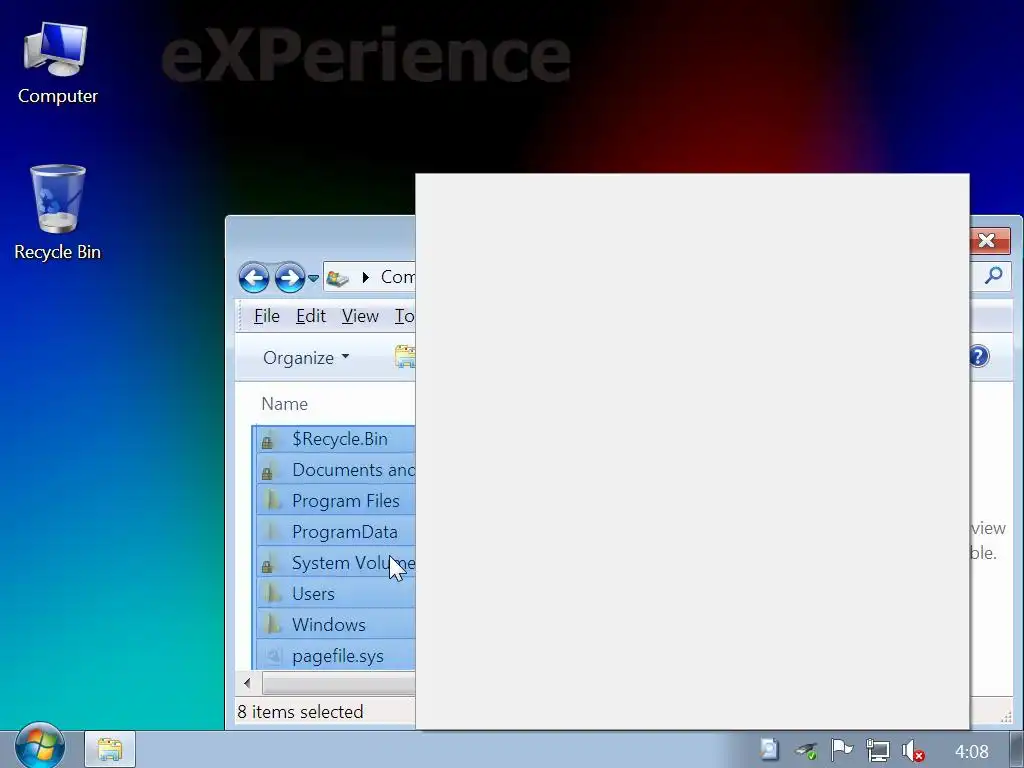Open the Organize dropdown
The image size is (1024, 768).
click(306, 358)
